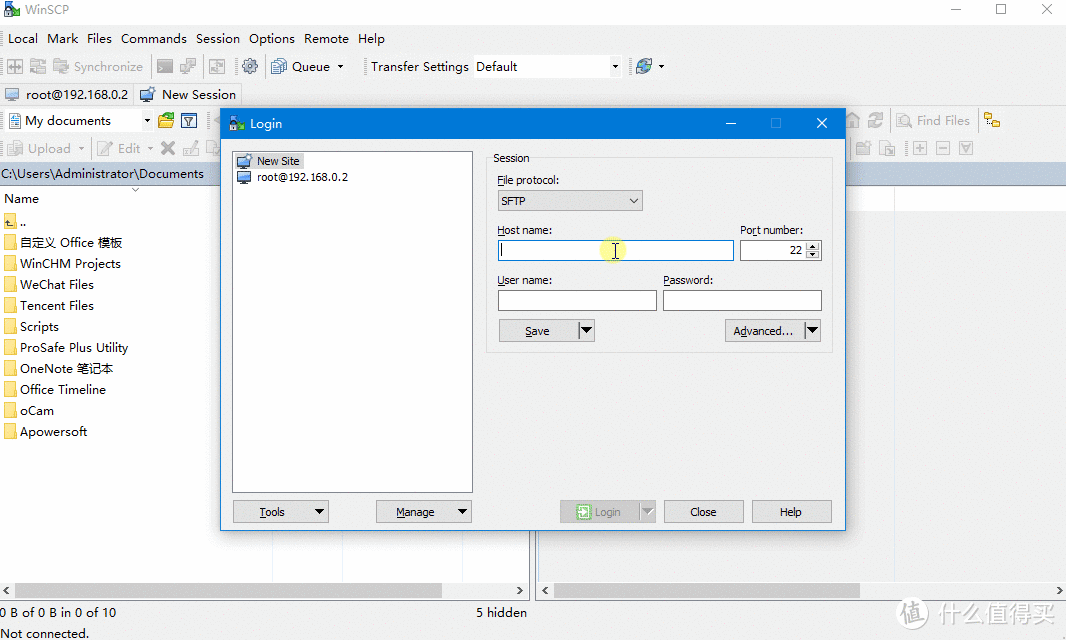Expand the Advanced button dropdown arrow
The width and height of the screenshot is (1066, 640).
click(812, 331)
